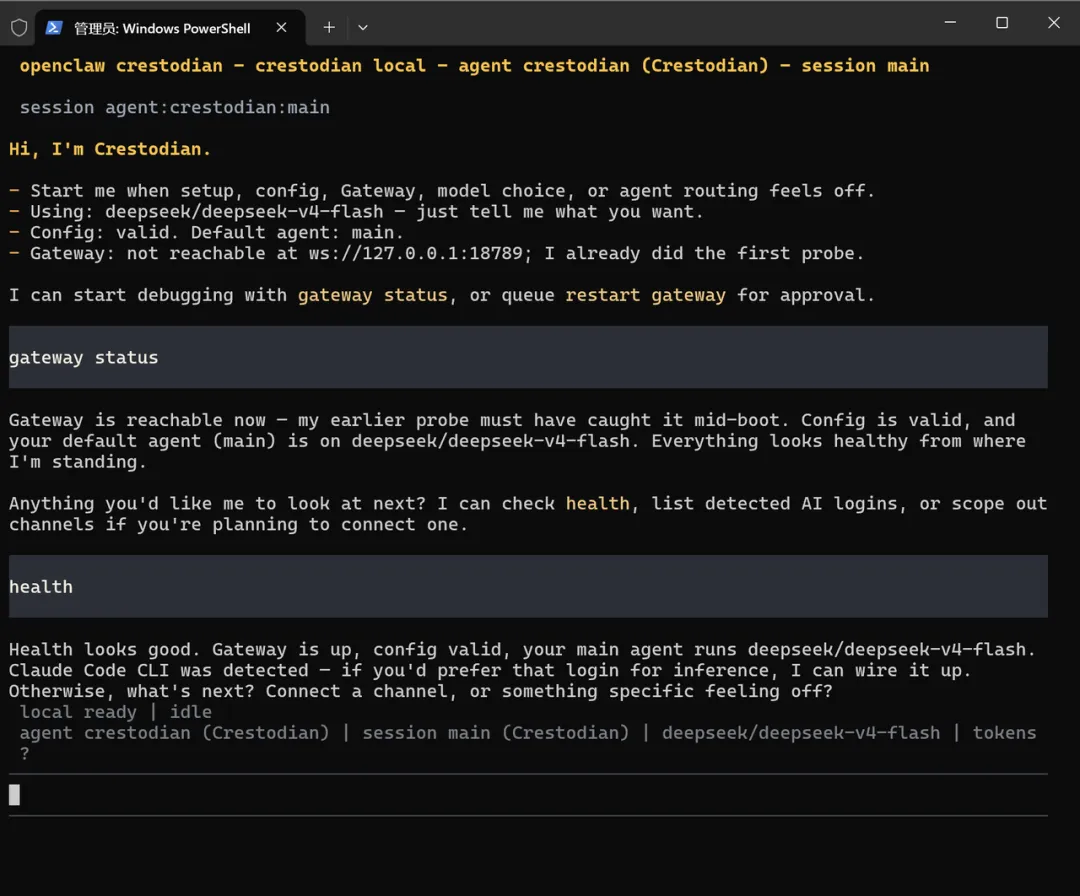Image resolution: width=1080 pixels, height=896 pixels.
Task: Click the 'Using: deepseek/deepseek-v4-flash' line
Action: [x=356, y=211]
